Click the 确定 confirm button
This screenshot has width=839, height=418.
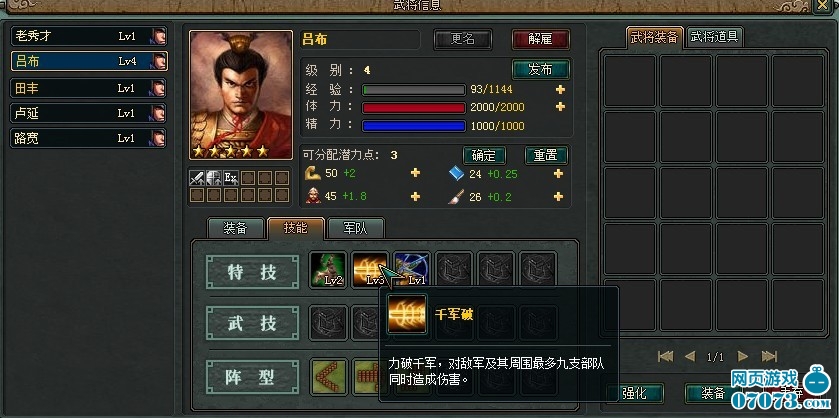tap(484, 156)
